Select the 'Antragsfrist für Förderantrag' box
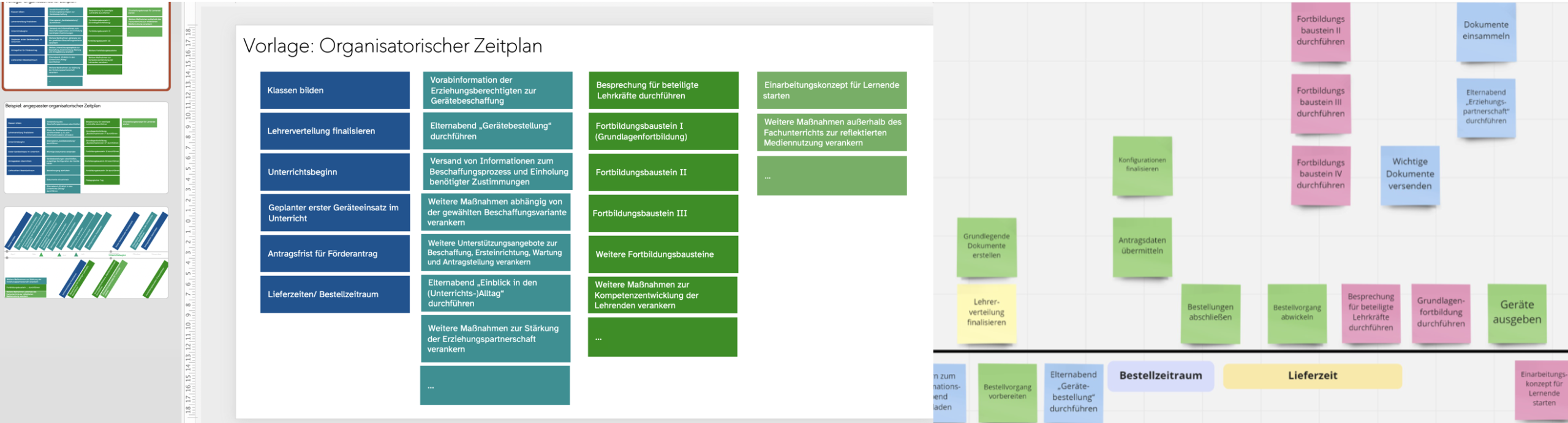Screen dimensions: 1568x423 (334, 254)
